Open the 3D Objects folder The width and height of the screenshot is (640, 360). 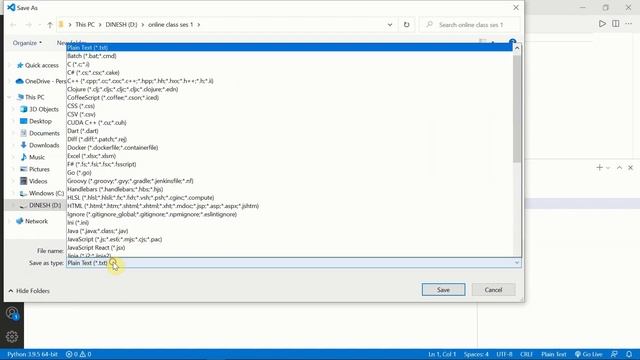coord(40,109)
